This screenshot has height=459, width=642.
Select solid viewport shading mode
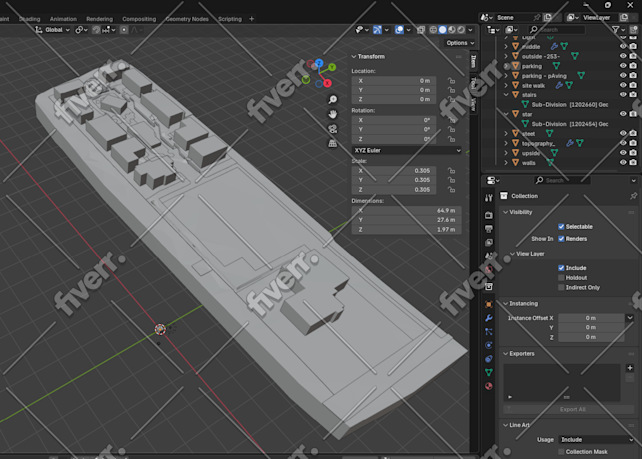pos(443,29)
